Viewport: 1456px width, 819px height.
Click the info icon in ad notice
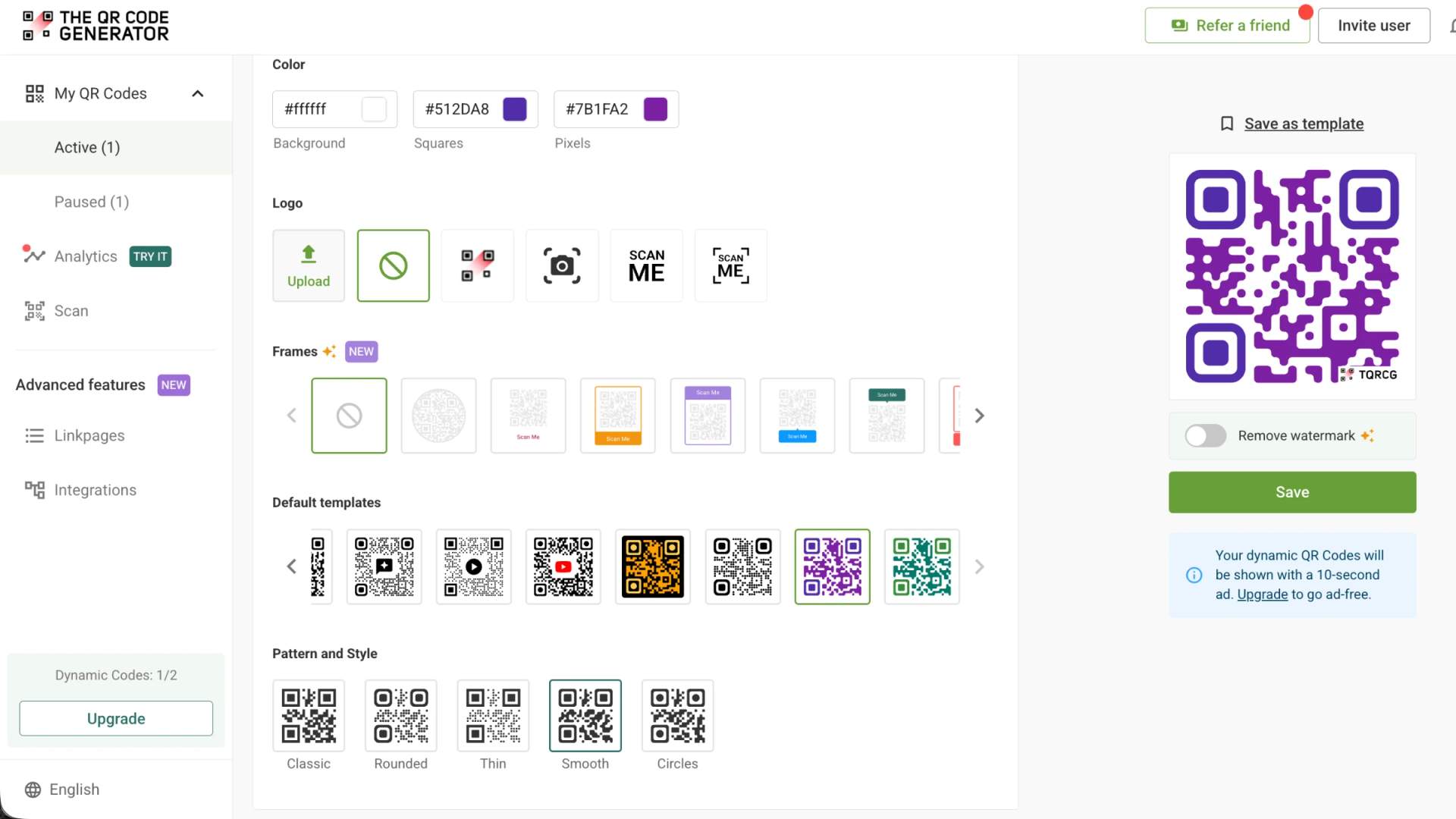(1194, 575)
